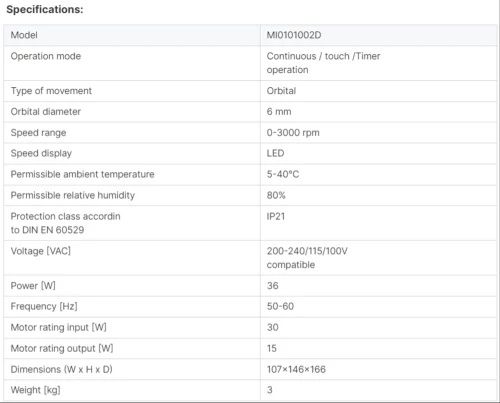Image resolution: width=500 pixels, height=403 pixels.
Task: Click the Type of movement label
Action: click(x=51, y=91)
